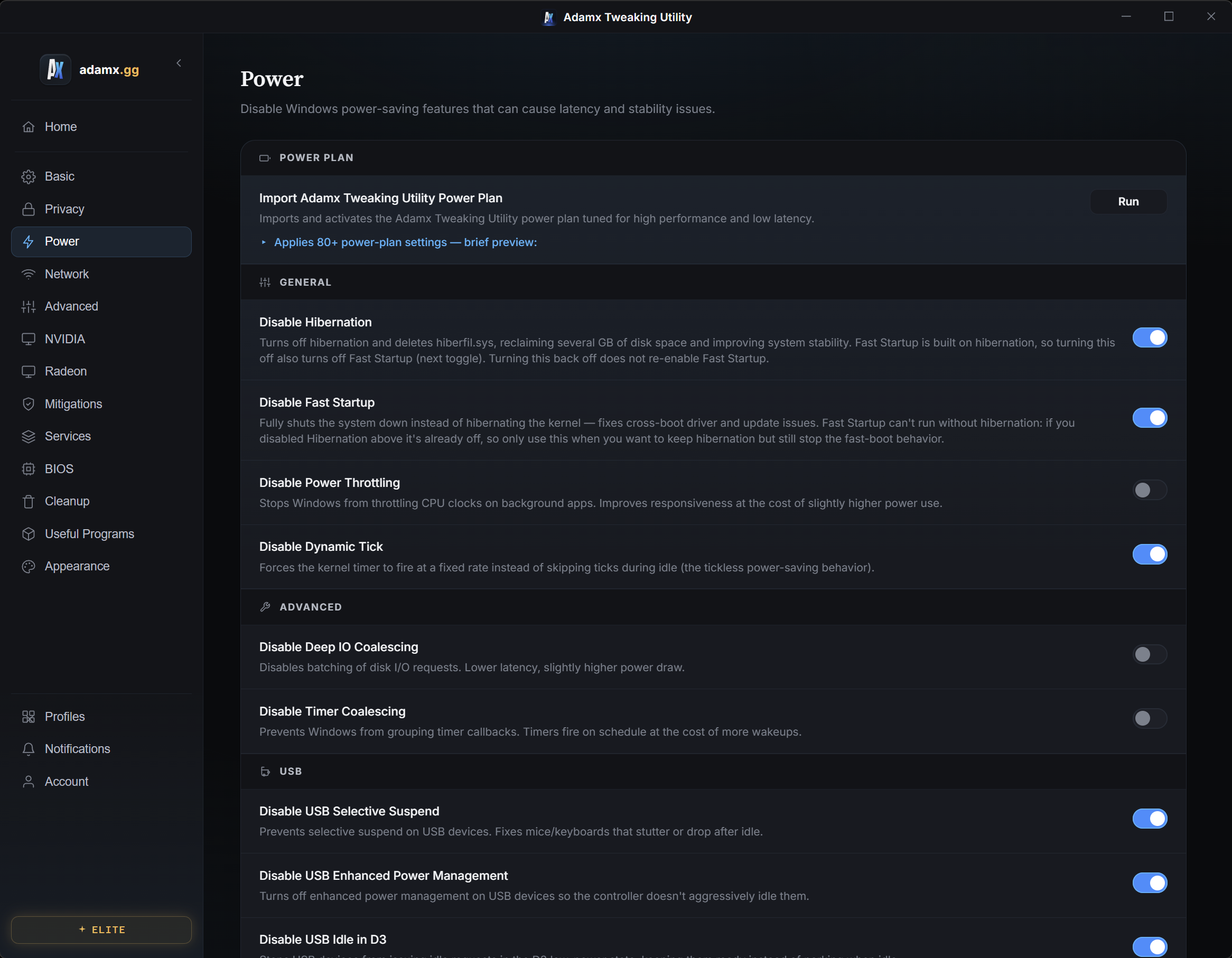
Task: Click the Useful Programs label
Action: coord(90,534)
